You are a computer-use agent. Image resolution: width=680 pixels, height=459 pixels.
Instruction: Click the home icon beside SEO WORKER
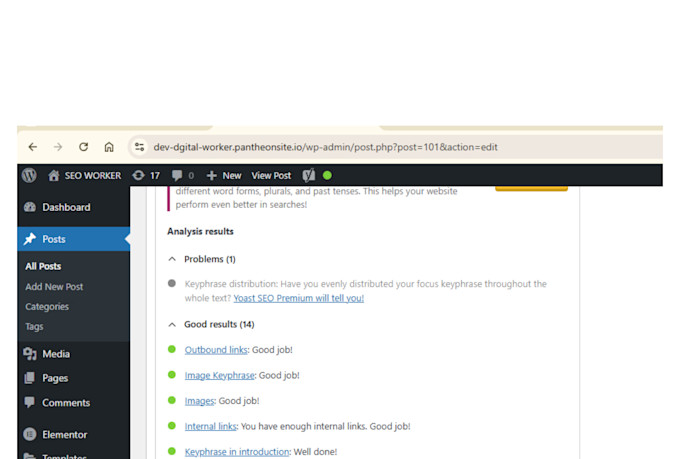(54, 175)
